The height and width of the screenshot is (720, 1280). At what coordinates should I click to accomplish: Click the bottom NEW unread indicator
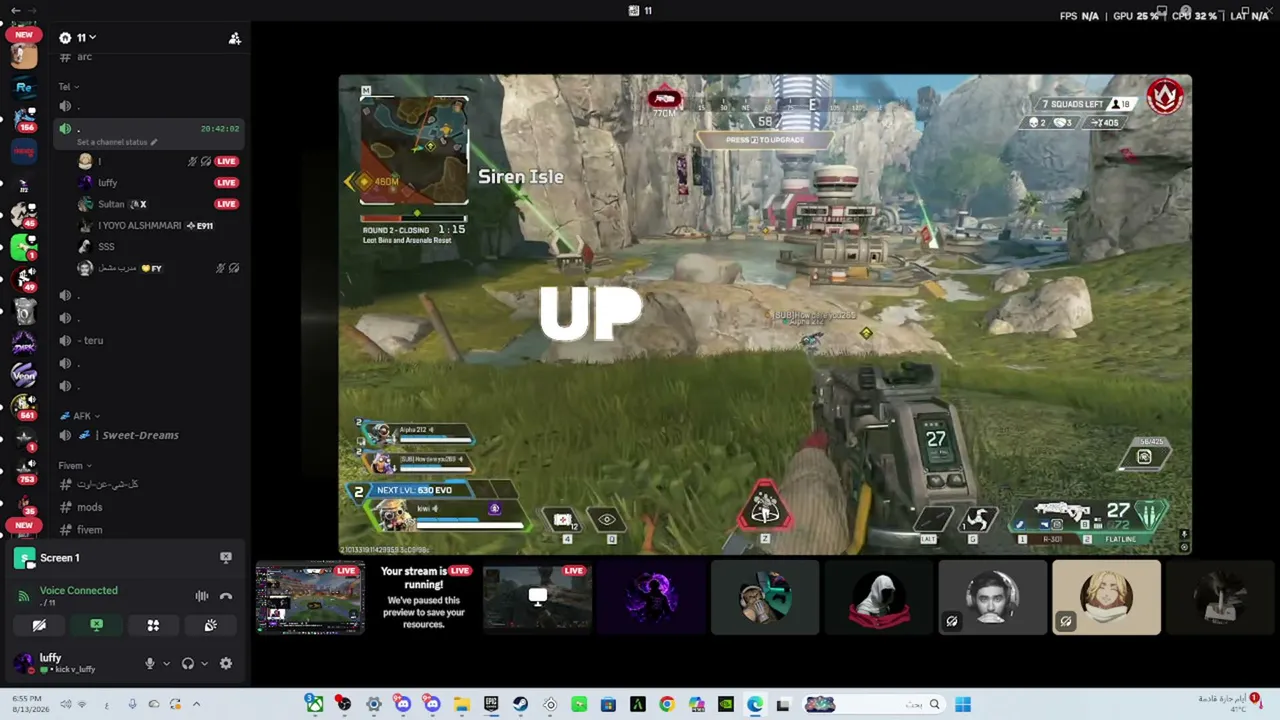pyautogui.click(x=24, y=525)
